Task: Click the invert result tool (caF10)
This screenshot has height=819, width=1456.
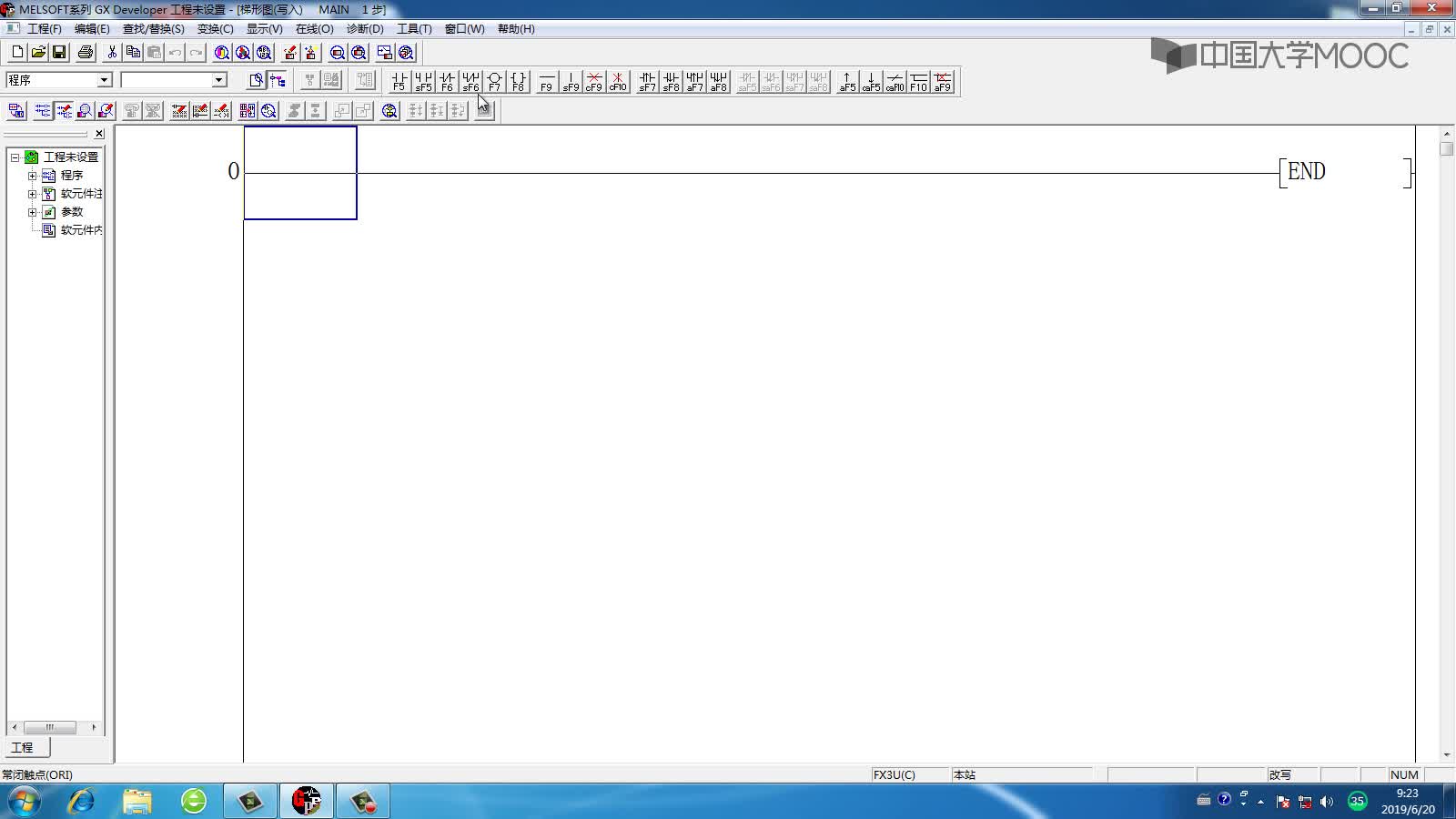Action: coord(895,82)
